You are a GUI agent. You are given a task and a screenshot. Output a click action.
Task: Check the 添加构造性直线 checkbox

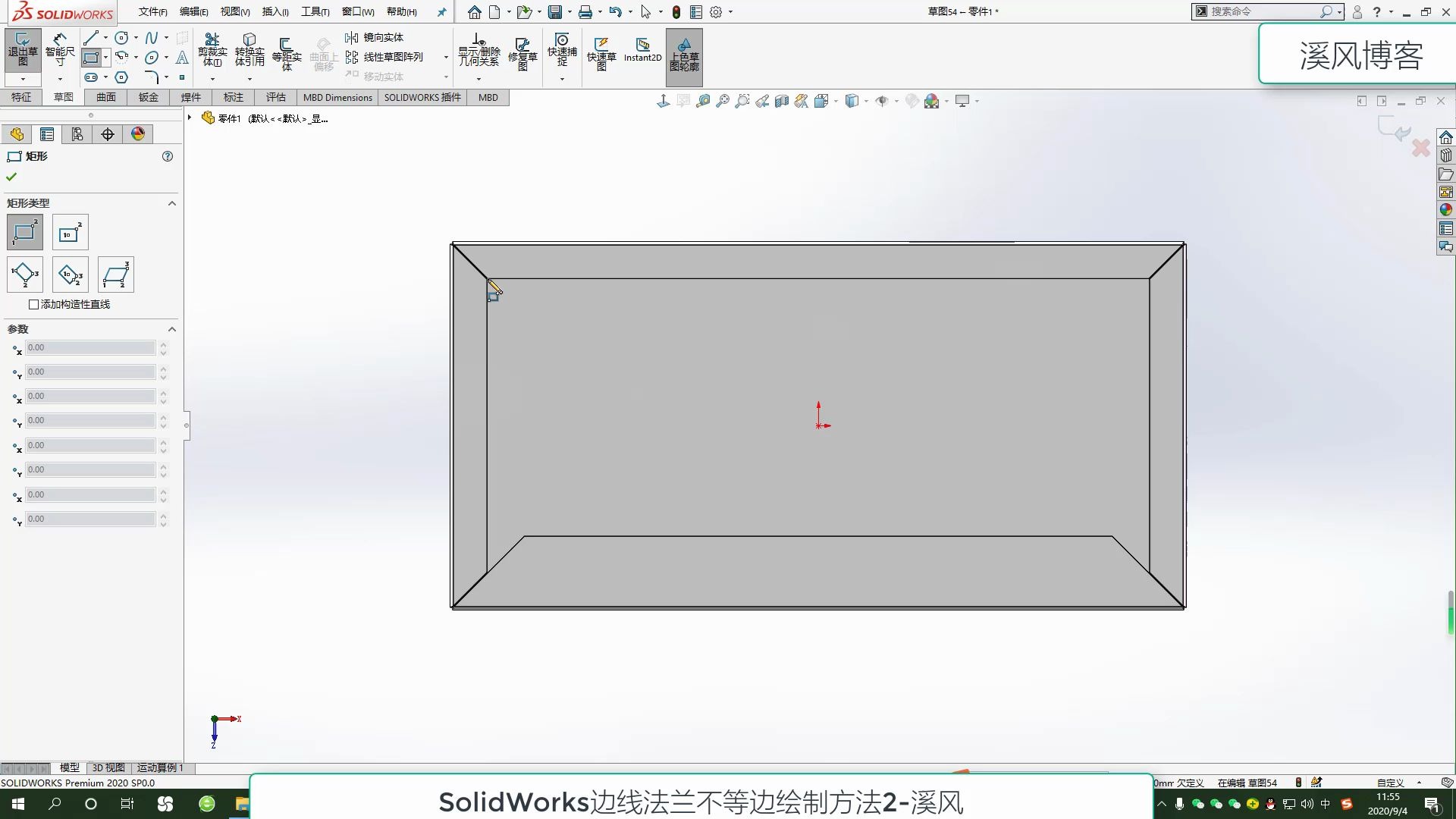tap(33, 303)
